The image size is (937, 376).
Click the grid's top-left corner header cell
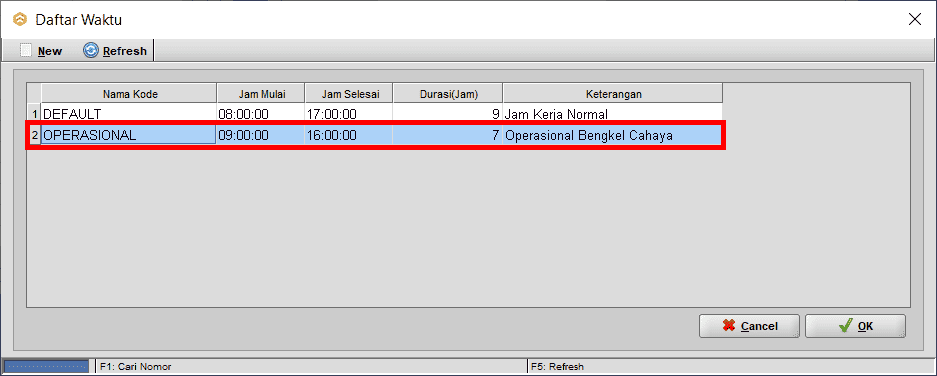tap(35, 94)
